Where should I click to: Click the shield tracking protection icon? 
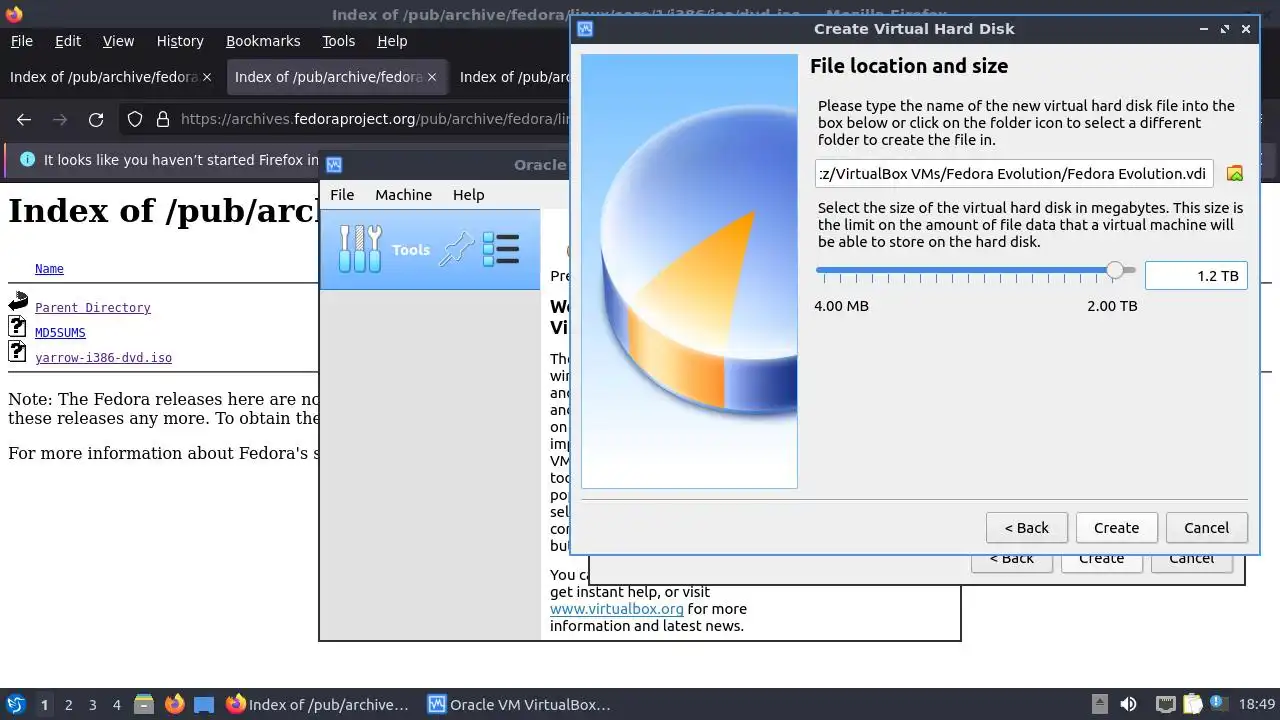click(x=135, y=119)
